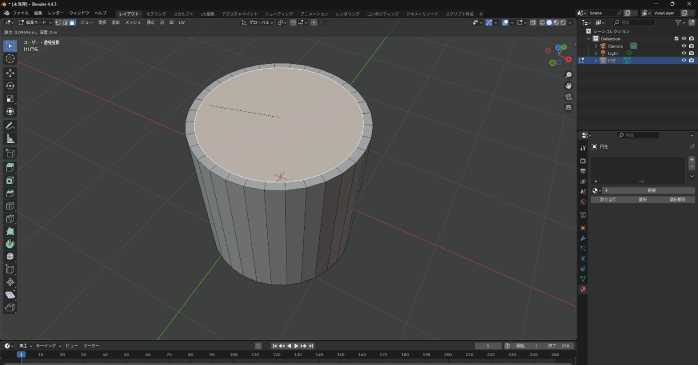
Task: Expand the Camera tree item
Action: click(x=596, y=46)
